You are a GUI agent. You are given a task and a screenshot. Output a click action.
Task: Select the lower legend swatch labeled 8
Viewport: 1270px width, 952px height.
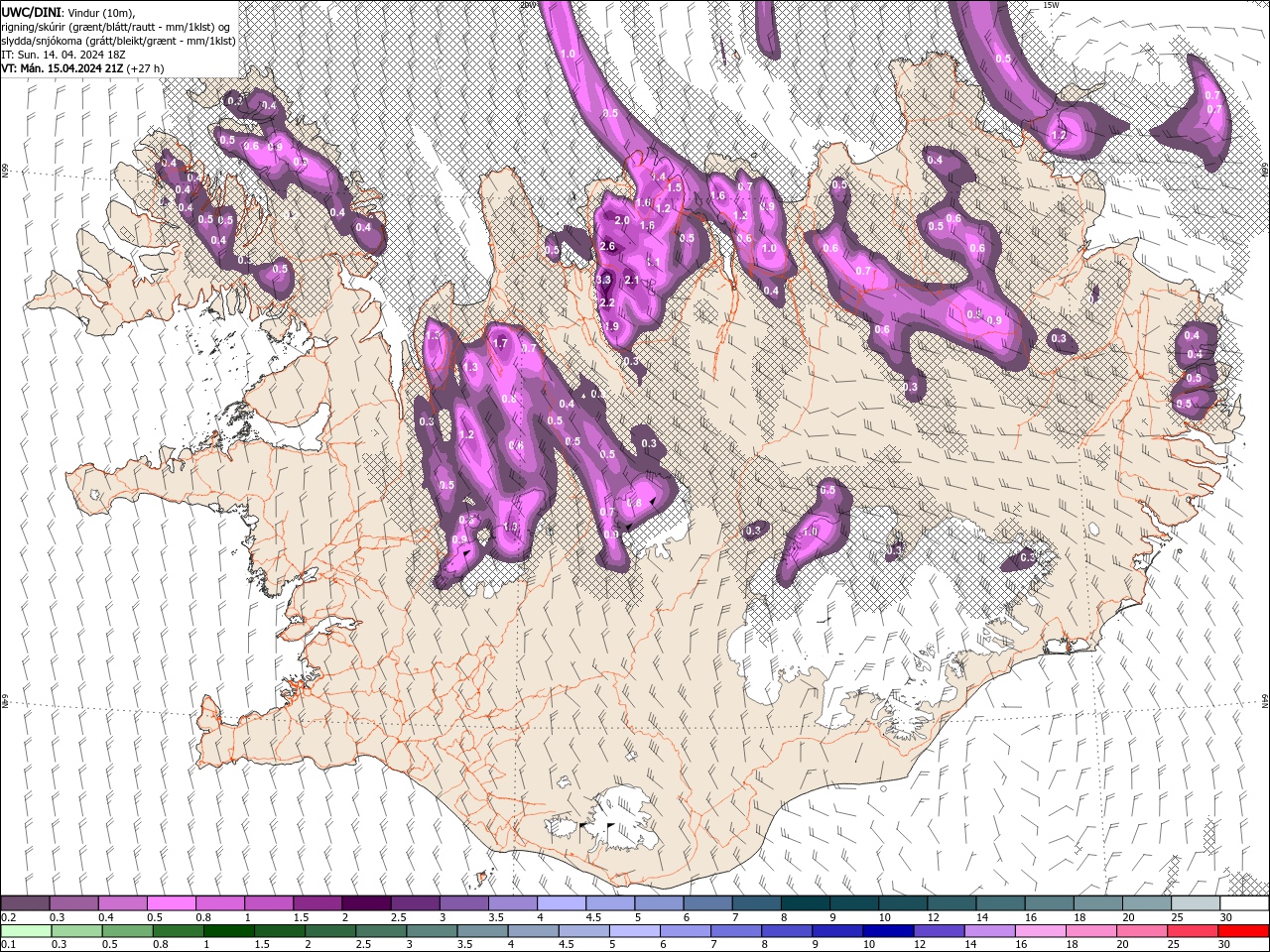click(786, 931)
